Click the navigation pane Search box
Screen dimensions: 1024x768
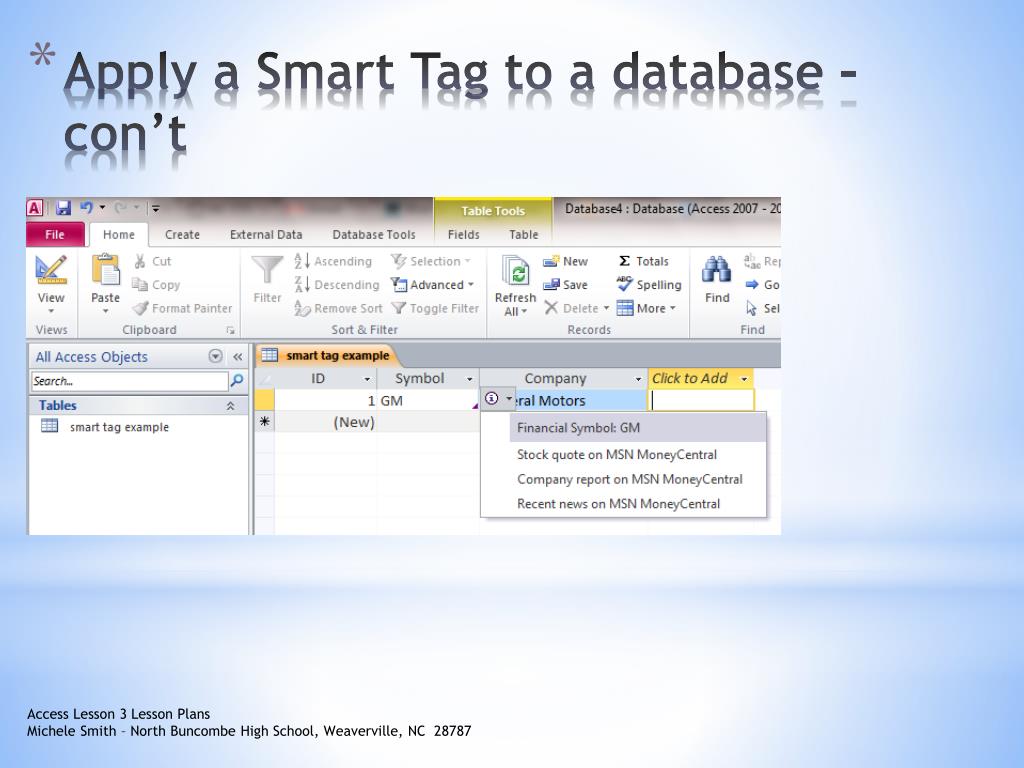(129, 381)
